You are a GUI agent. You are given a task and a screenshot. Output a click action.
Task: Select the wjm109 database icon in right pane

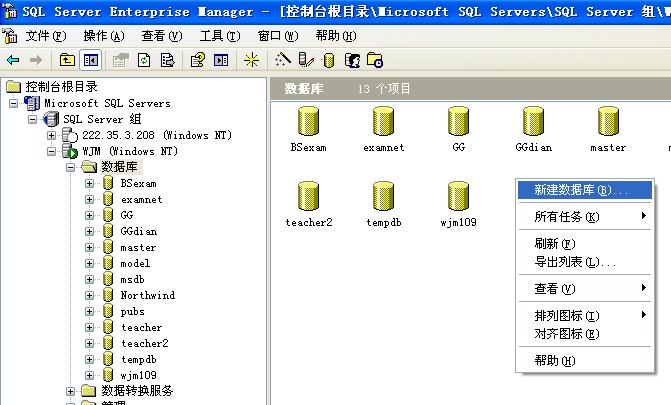[458, 204]
